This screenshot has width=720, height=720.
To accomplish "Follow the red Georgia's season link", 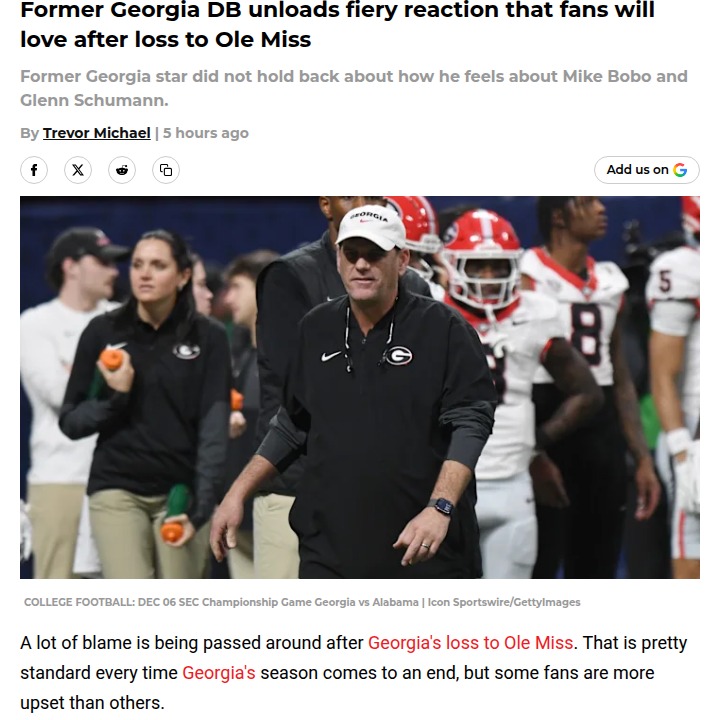I will (218, 672).
